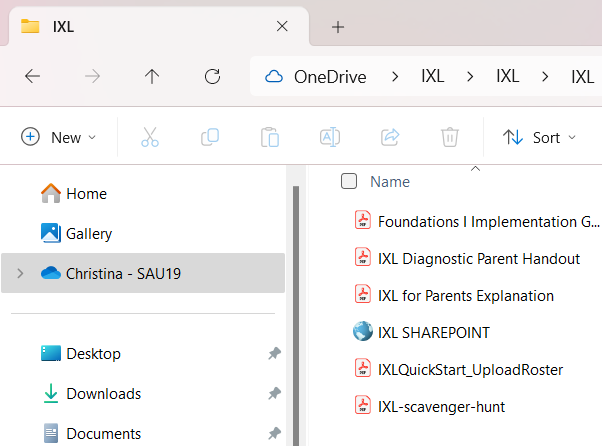This screenshot has height=446, width=602.
Task: Sort by the Name column header
Action: [x=390, y=182]
